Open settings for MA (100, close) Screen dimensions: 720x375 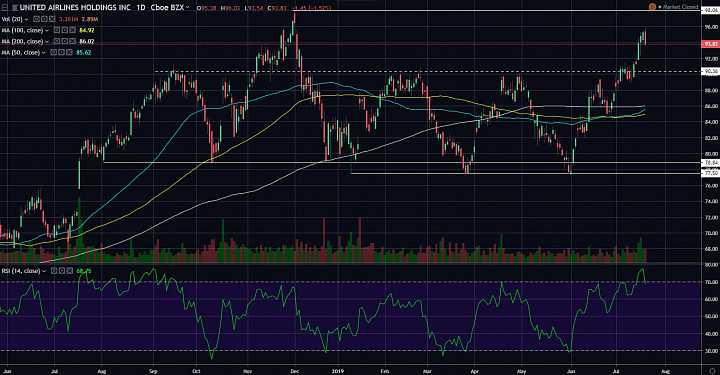tap(65, 30)
